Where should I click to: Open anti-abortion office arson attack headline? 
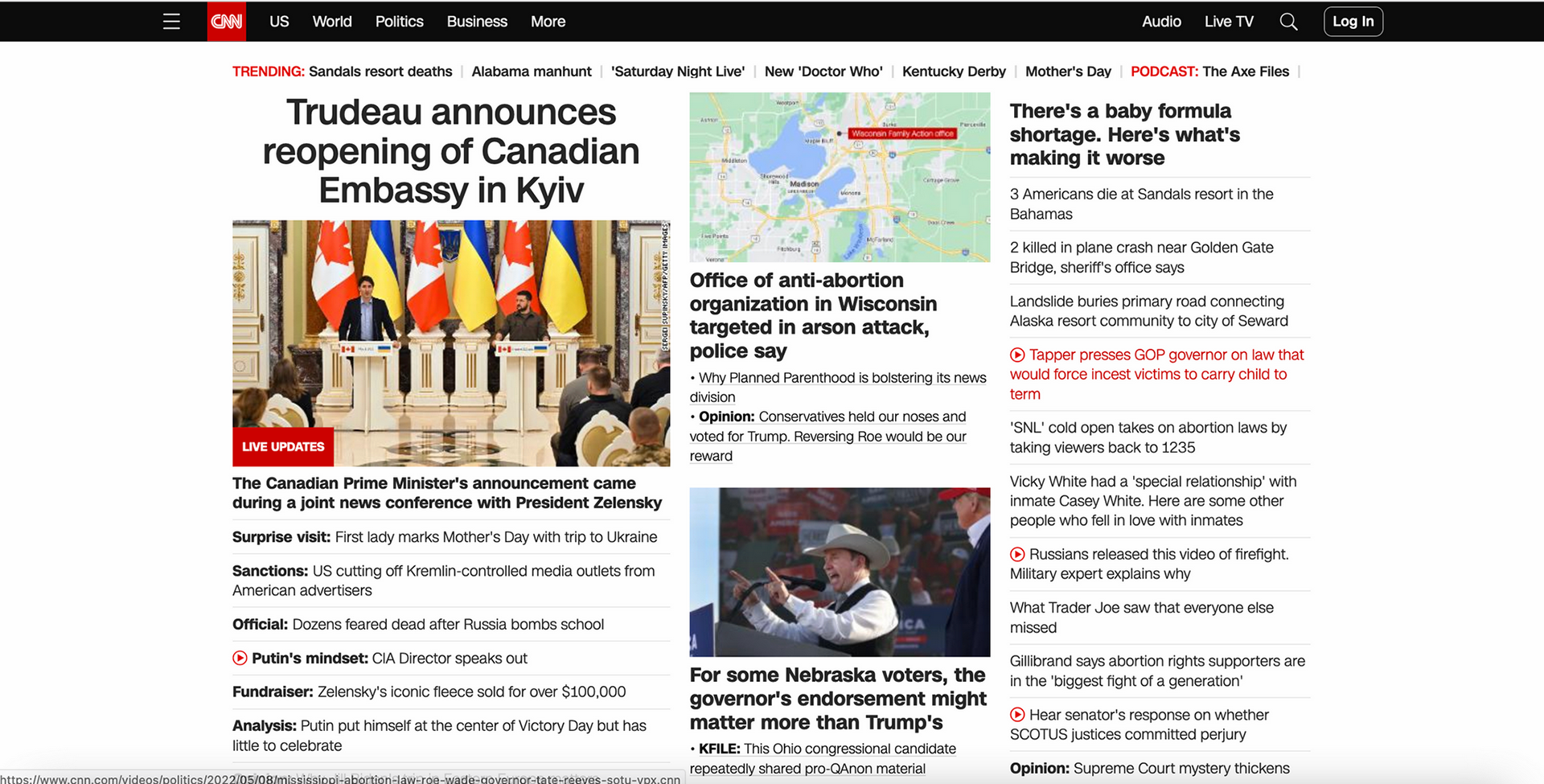[813, 315]
